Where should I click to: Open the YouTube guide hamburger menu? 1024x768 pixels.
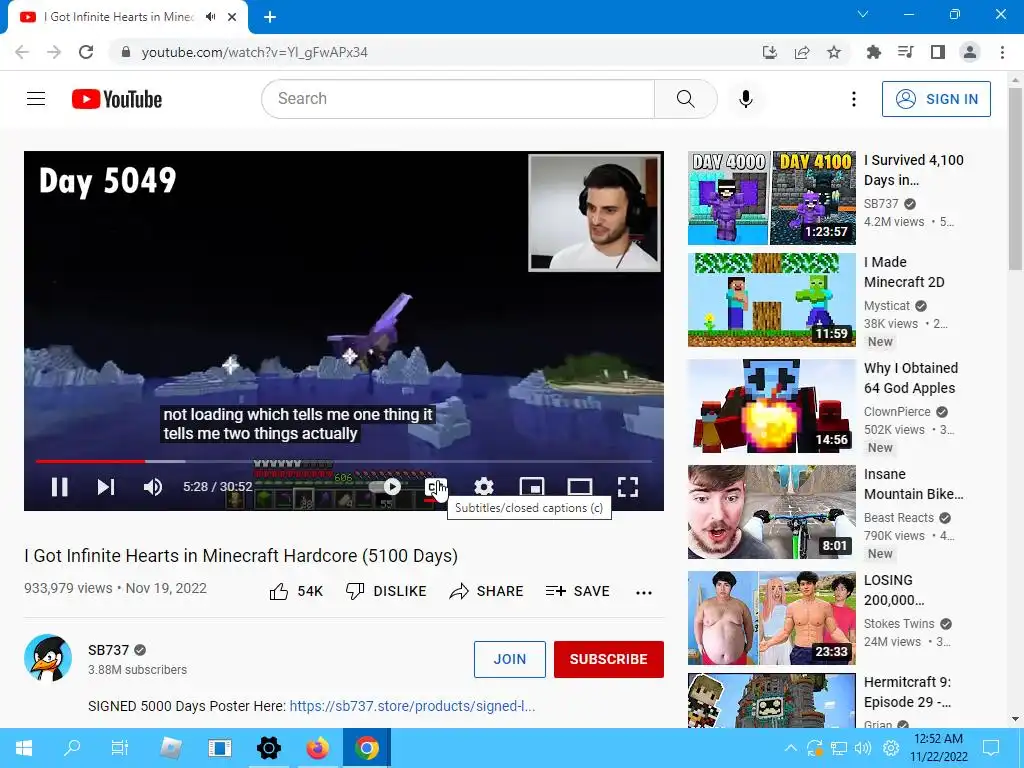click(x=36, y=99)
